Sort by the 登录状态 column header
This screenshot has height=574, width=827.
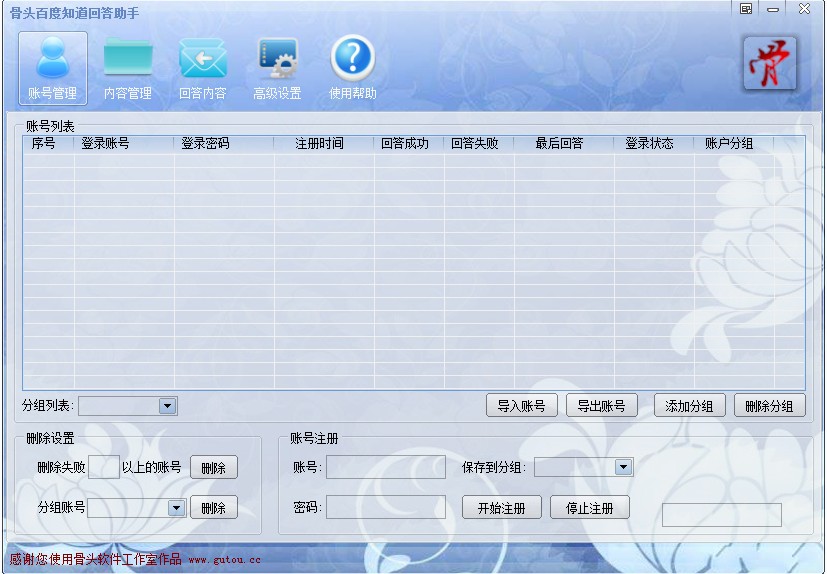[654, 144]
